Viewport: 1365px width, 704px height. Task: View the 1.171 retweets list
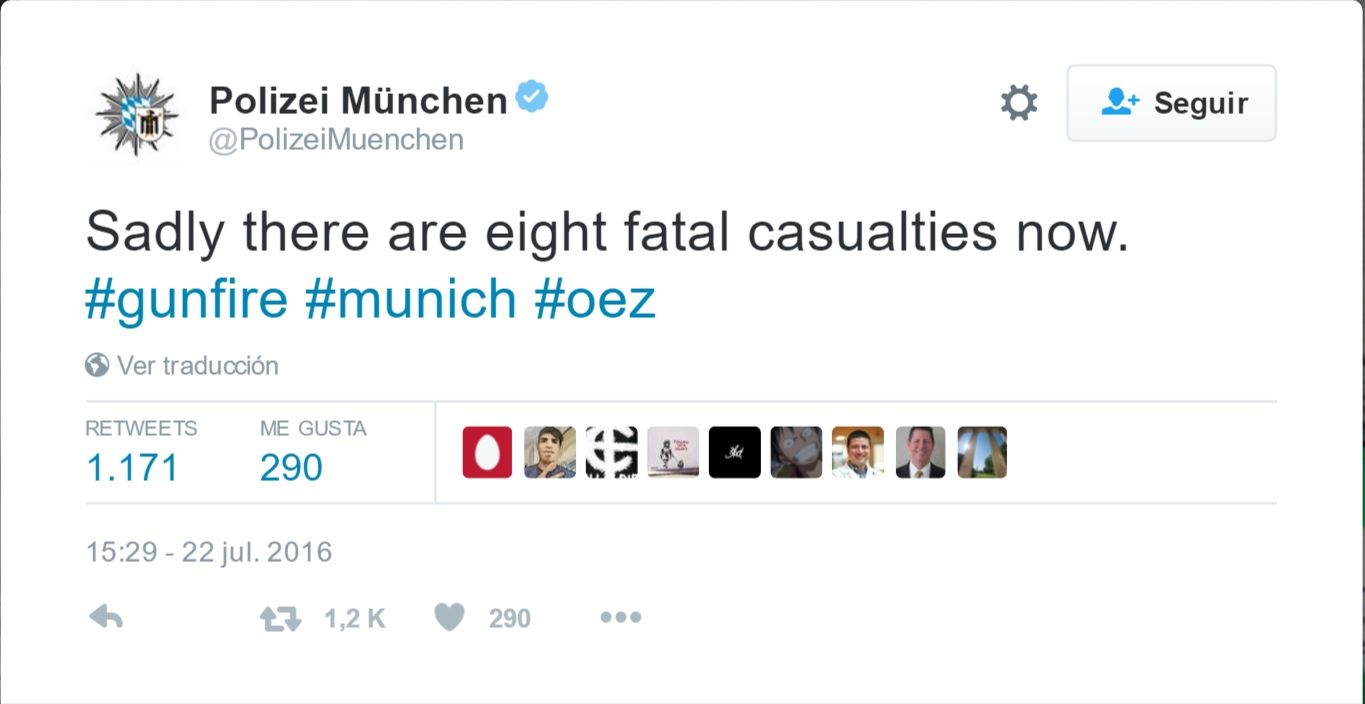(x=132, y=467)
